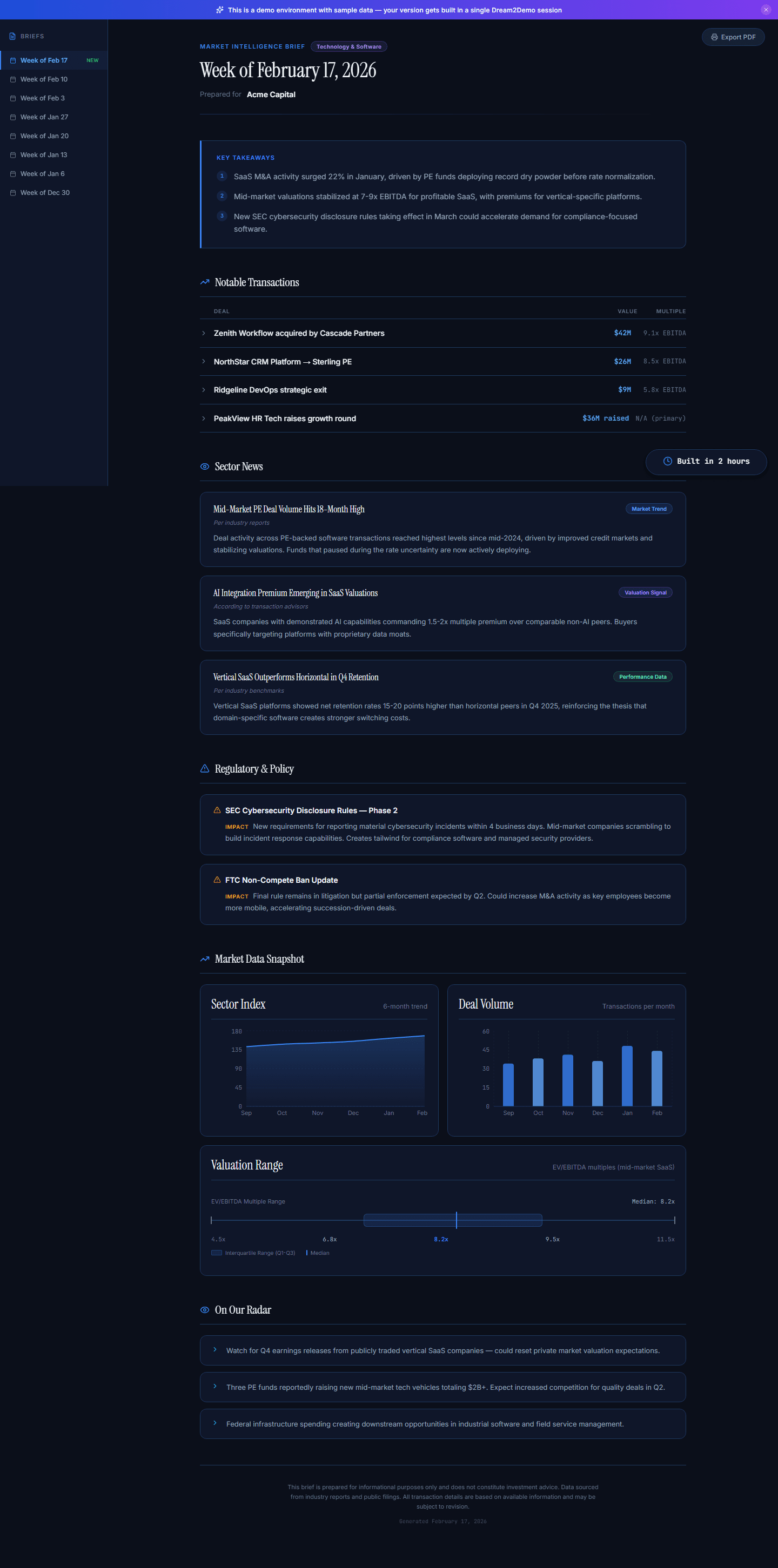Click the Market Trend tag
Screen dimensions: 778x1568
[x=649, y=509]
